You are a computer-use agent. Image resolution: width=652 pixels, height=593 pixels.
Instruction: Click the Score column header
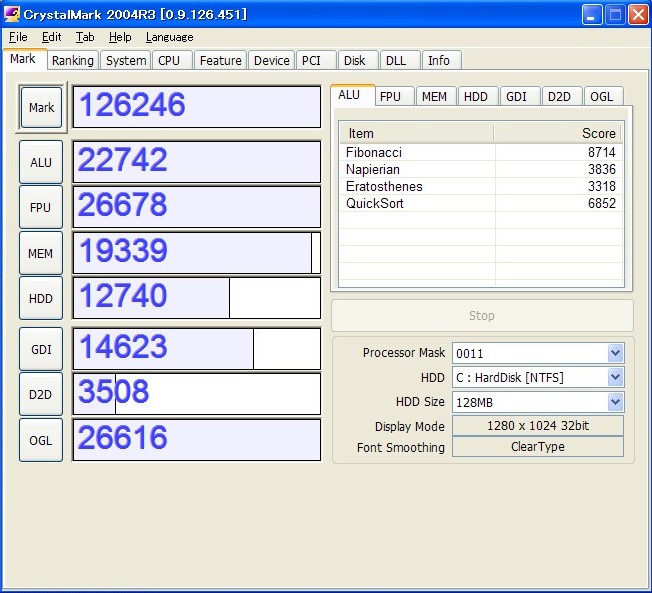pos(557,133)
